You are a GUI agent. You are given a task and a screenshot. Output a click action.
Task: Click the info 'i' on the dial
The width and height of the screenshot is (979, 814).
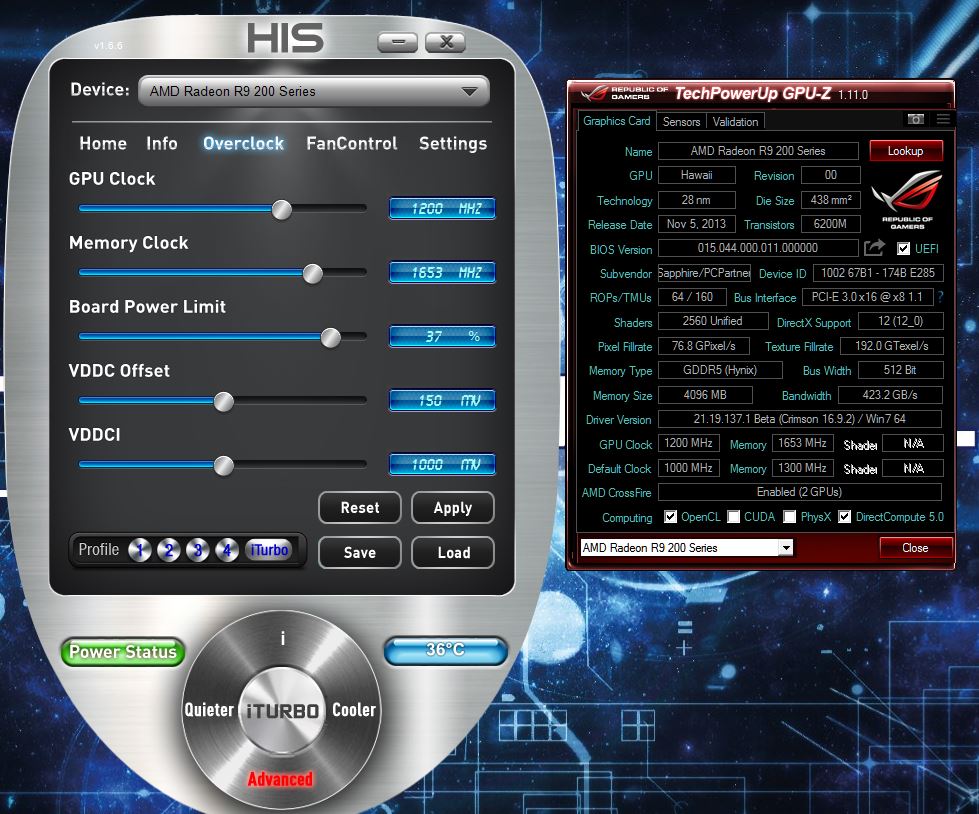coord(283,638)
